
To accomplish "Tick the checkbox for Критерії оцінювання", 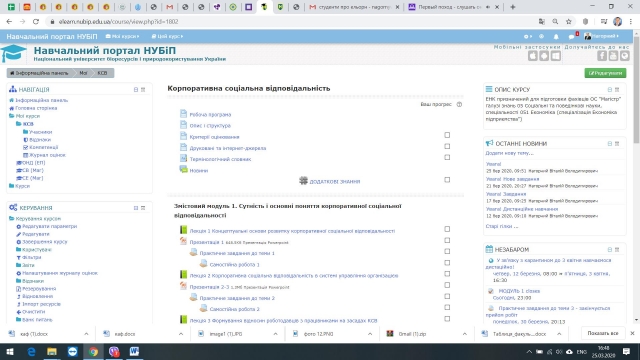I will [447, 135].
